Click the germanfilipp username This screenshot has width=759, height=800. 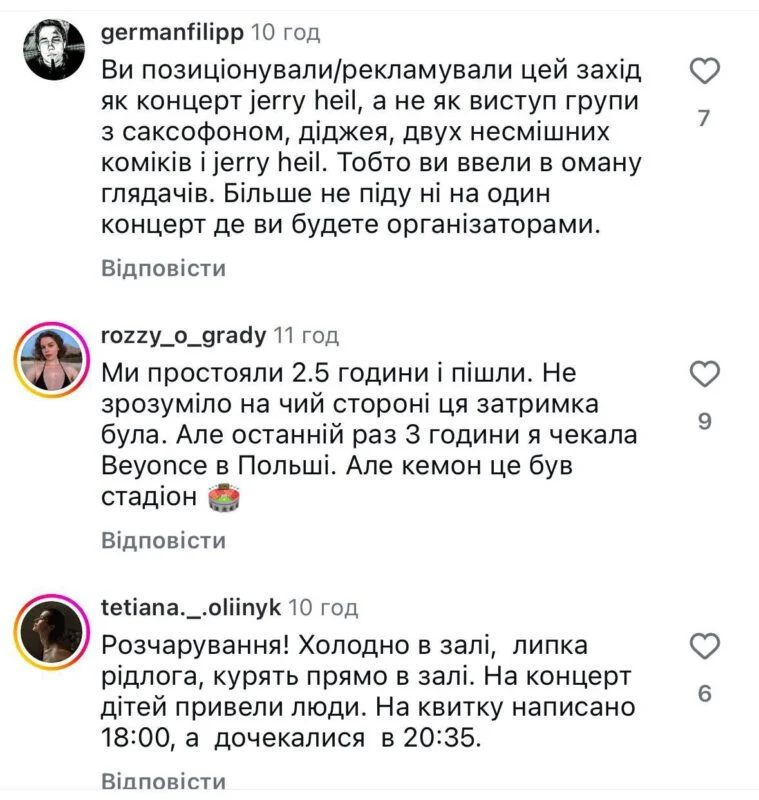pos(172,33)
